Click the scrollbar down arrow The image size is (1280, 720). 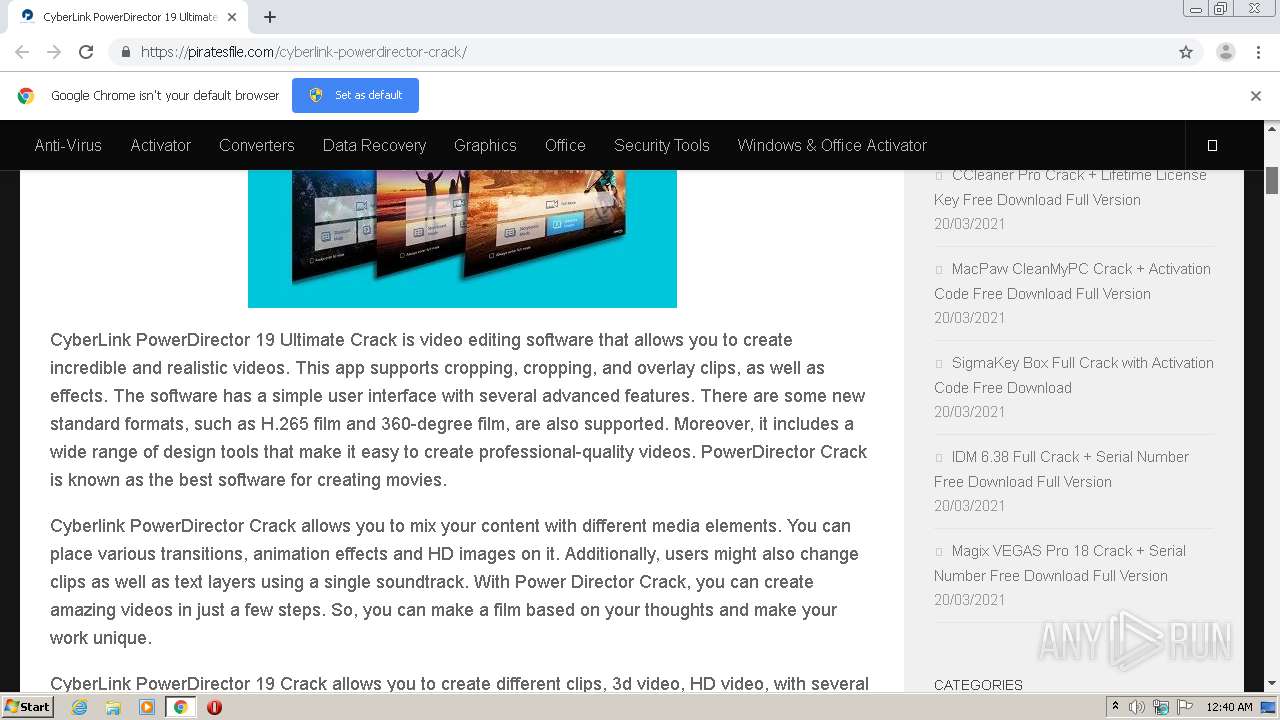(x=1272, y=684)
